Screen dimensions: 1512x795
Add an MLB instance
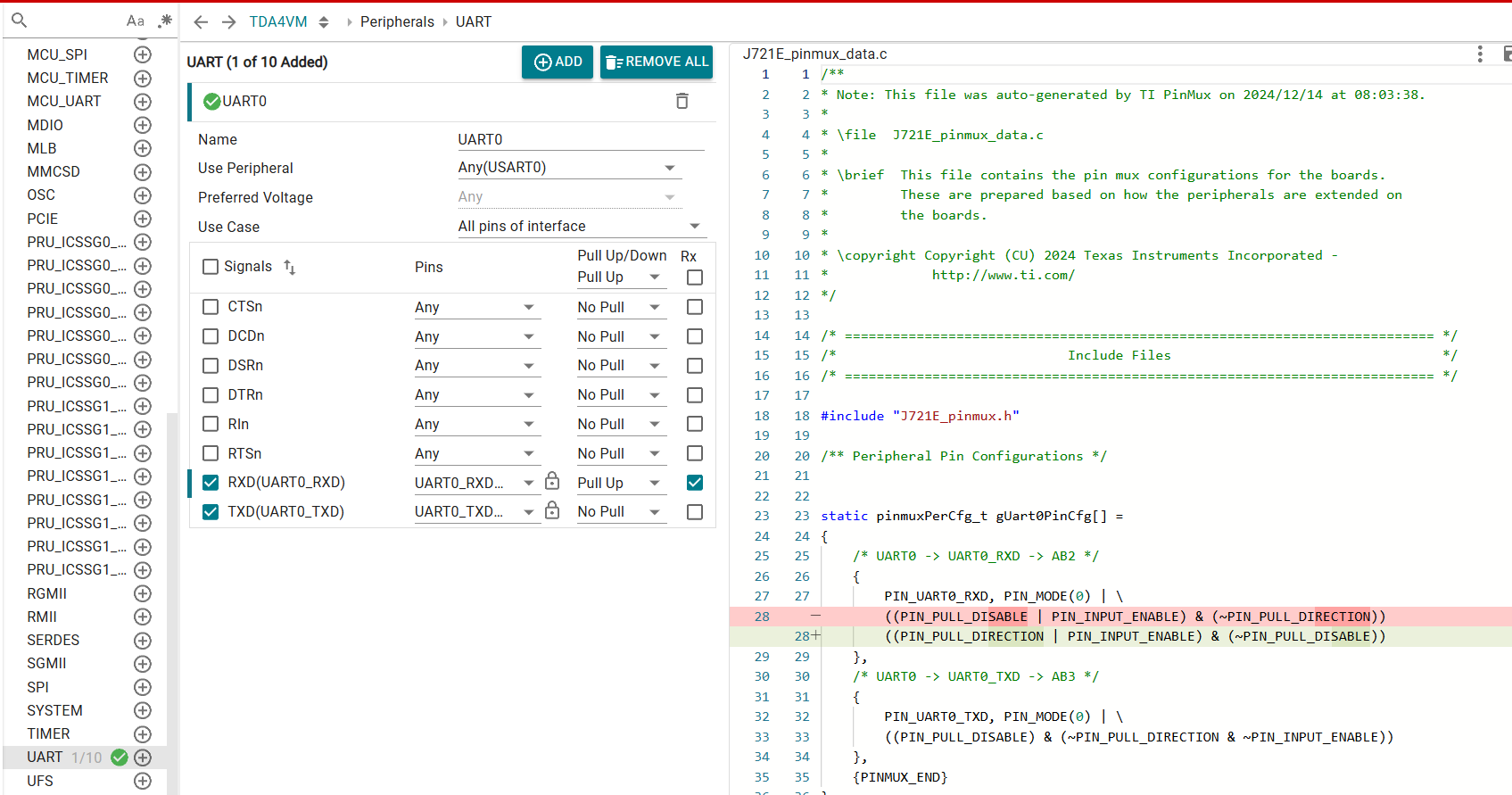pyautogui.click(x=143, y=148)
